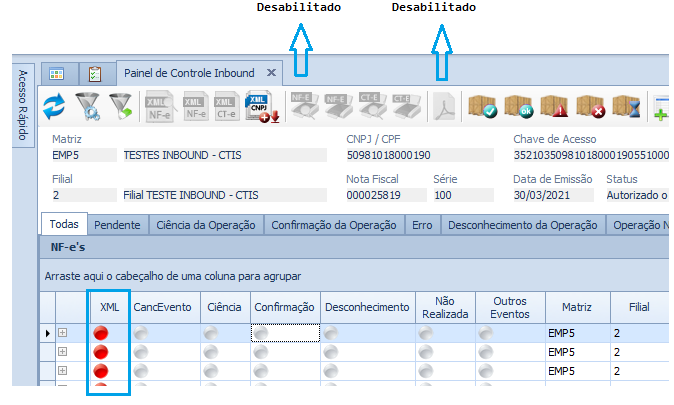Open the Acesso Rápido side panel
Image resolution: width=674 pixels, height=405 pixels.
[x=23, y=105]
